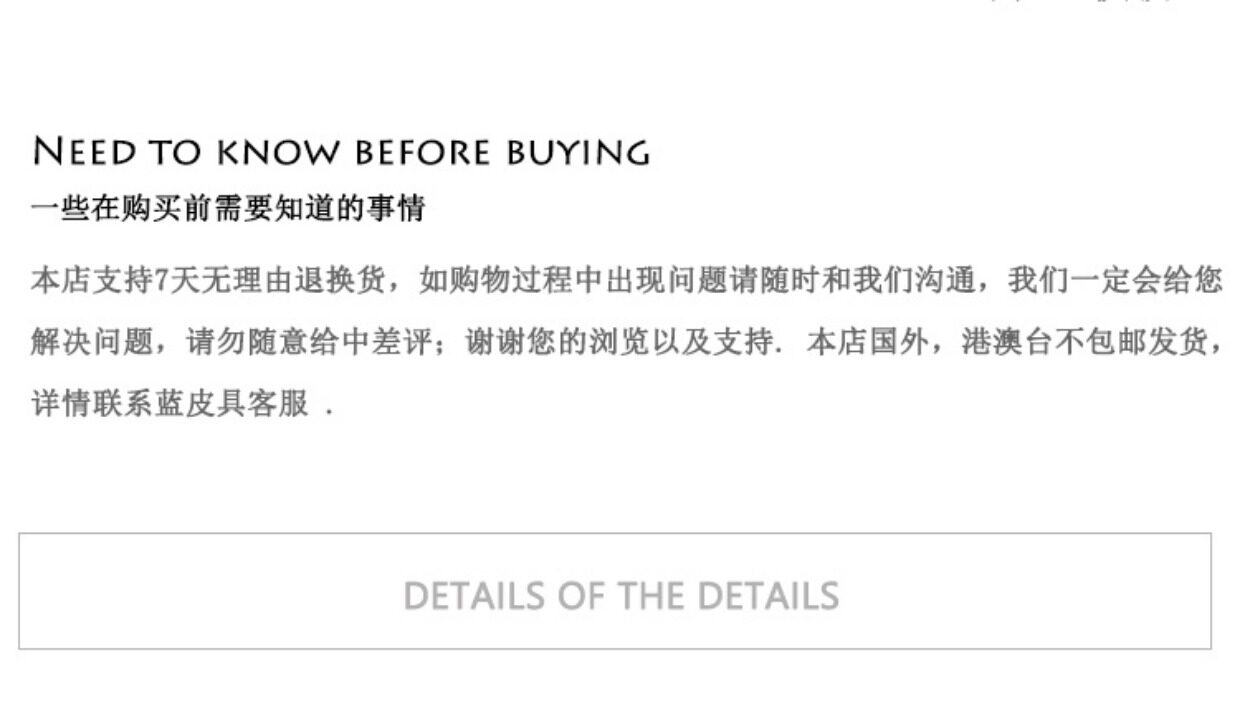Viewport: 1240px width, 706px height.
Task: Click the word "BEFORE" in the heading
Action: pos(423,153)
